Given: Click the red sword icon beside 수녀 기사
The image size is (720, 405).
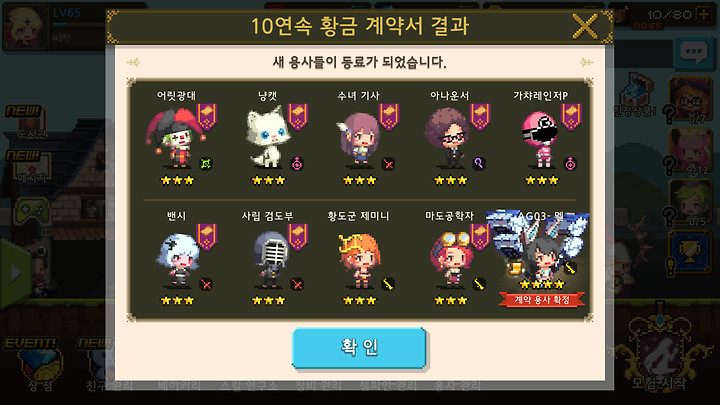Looking at the screenshot, I should click(x=388, y=163).
